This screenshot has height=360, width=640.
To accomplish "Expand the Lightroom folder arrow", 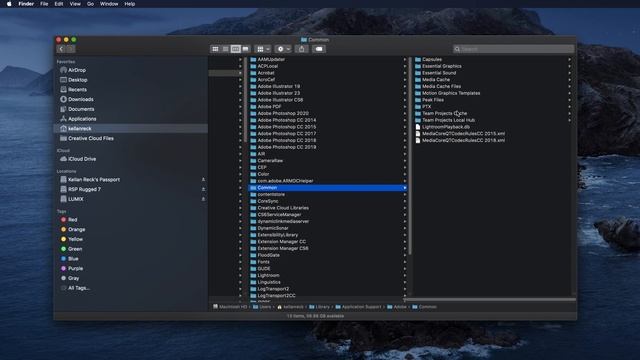I will 404,276.
